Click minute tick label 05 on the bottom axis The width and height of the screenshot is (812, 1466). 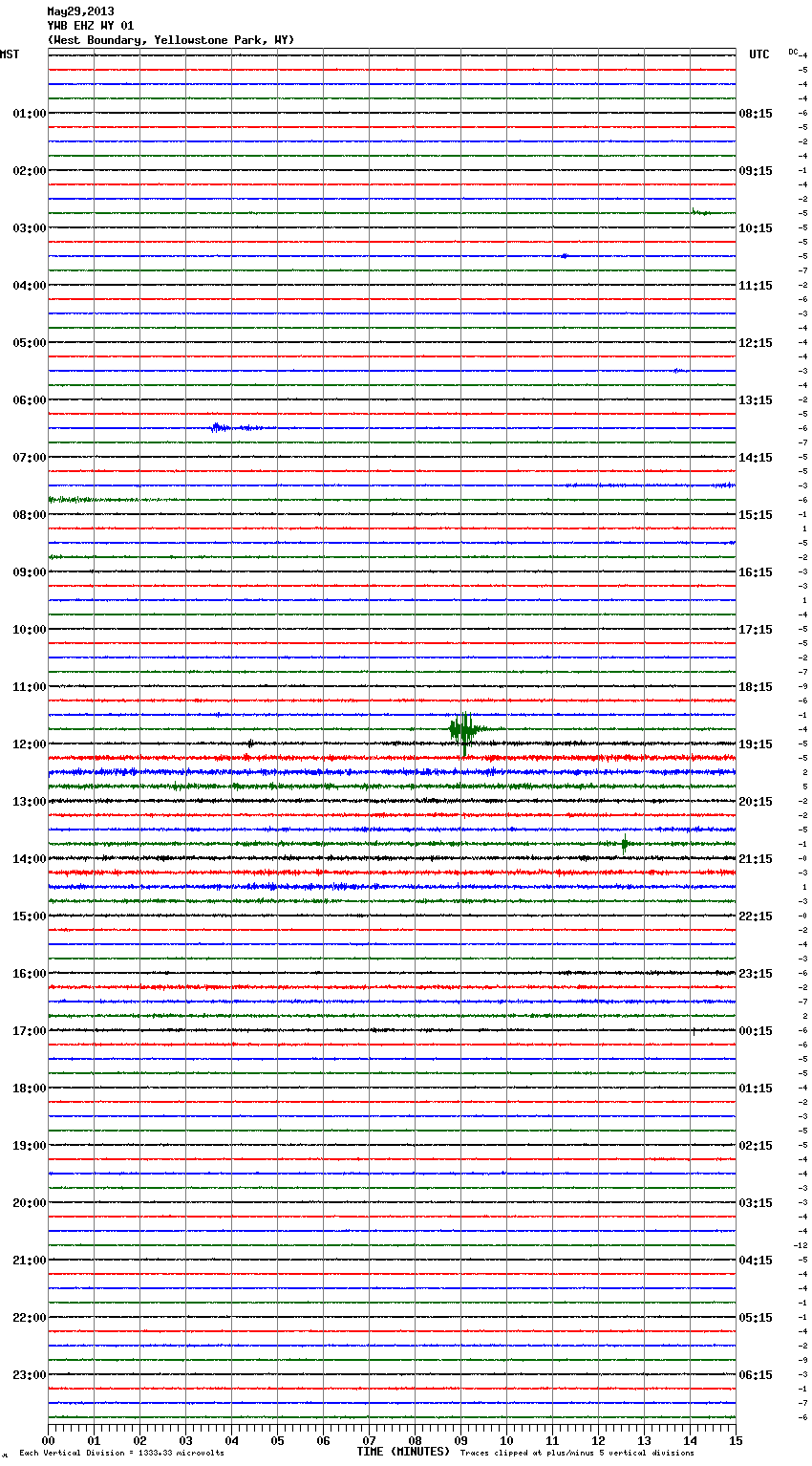[x=277, y=1440]
